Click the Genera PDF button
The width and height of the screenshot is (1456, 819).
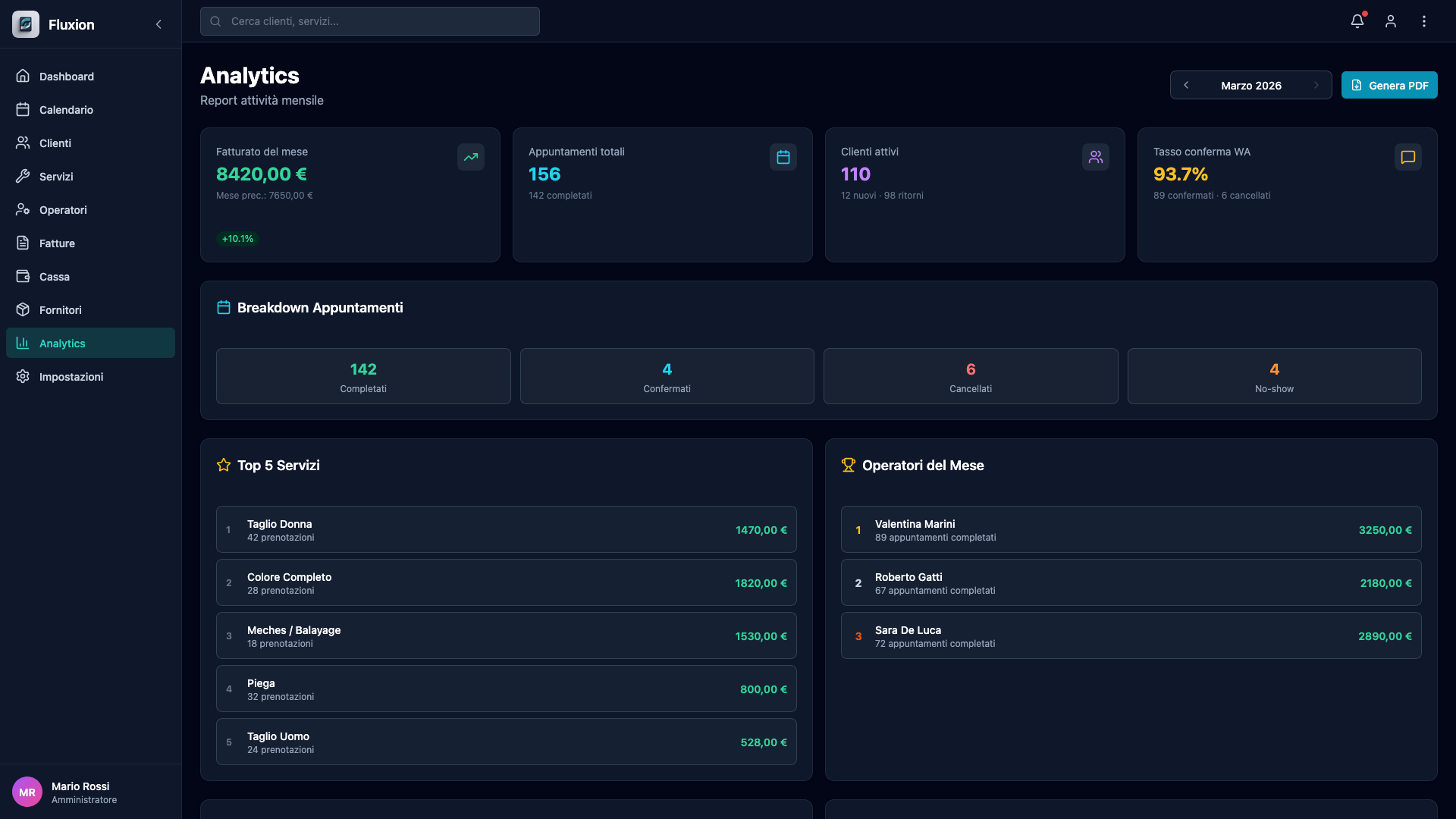click(1389, 85)
